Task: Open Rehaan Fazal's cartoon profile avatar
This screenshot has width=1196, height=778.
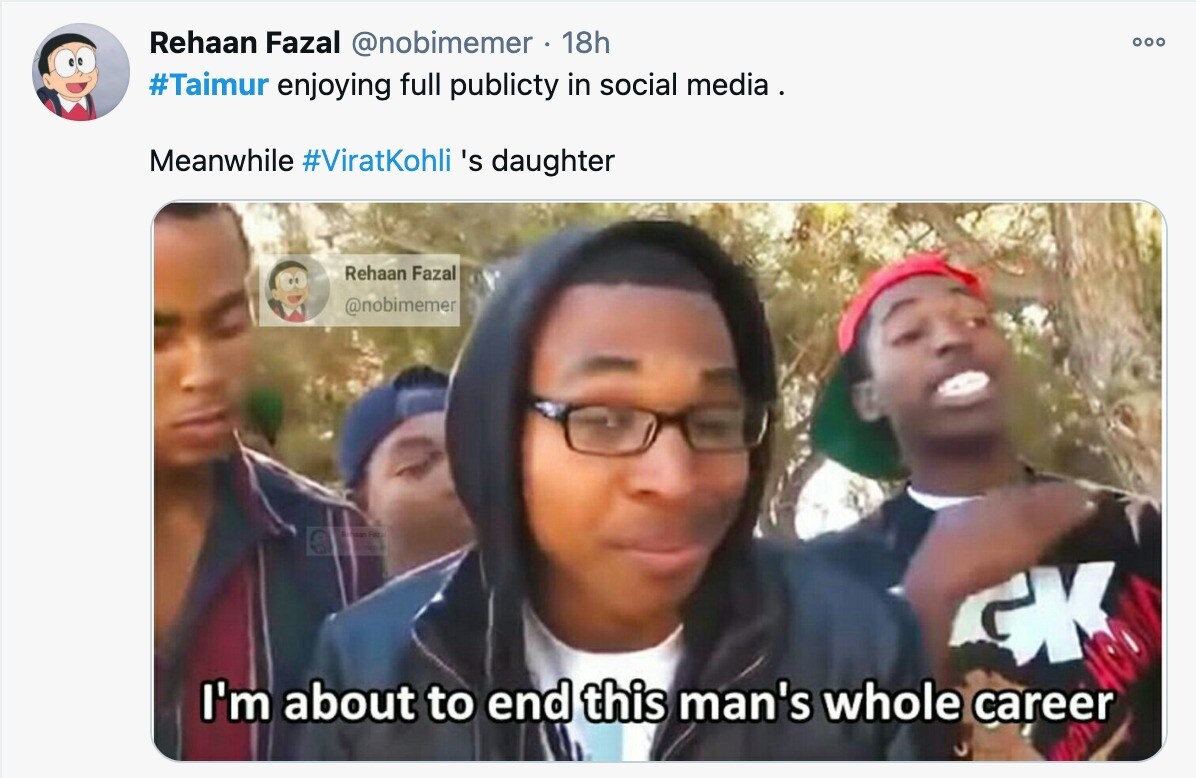Action: 81,72
